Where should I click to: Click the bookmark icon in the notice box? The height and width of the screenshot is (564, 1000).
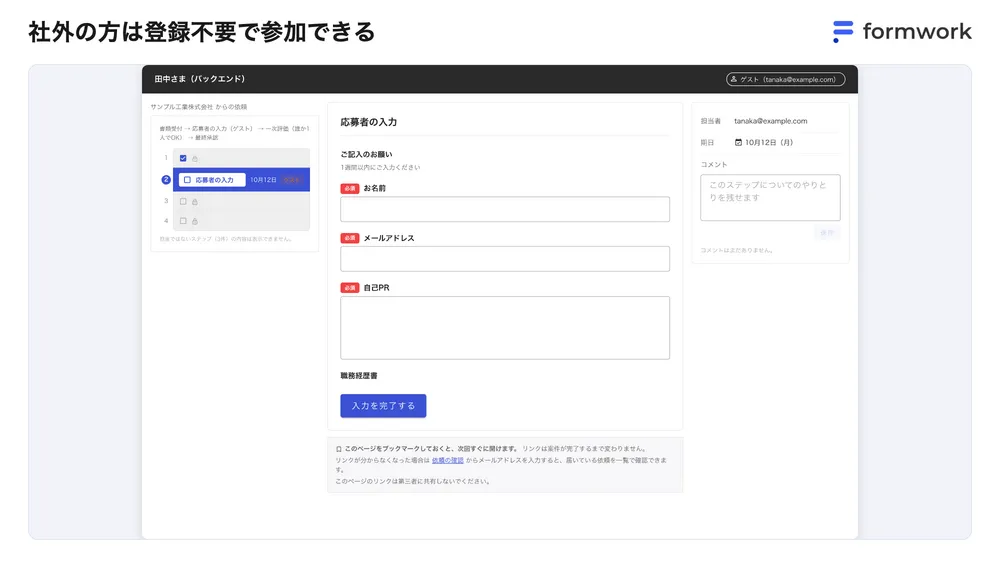tap(339, 449)
